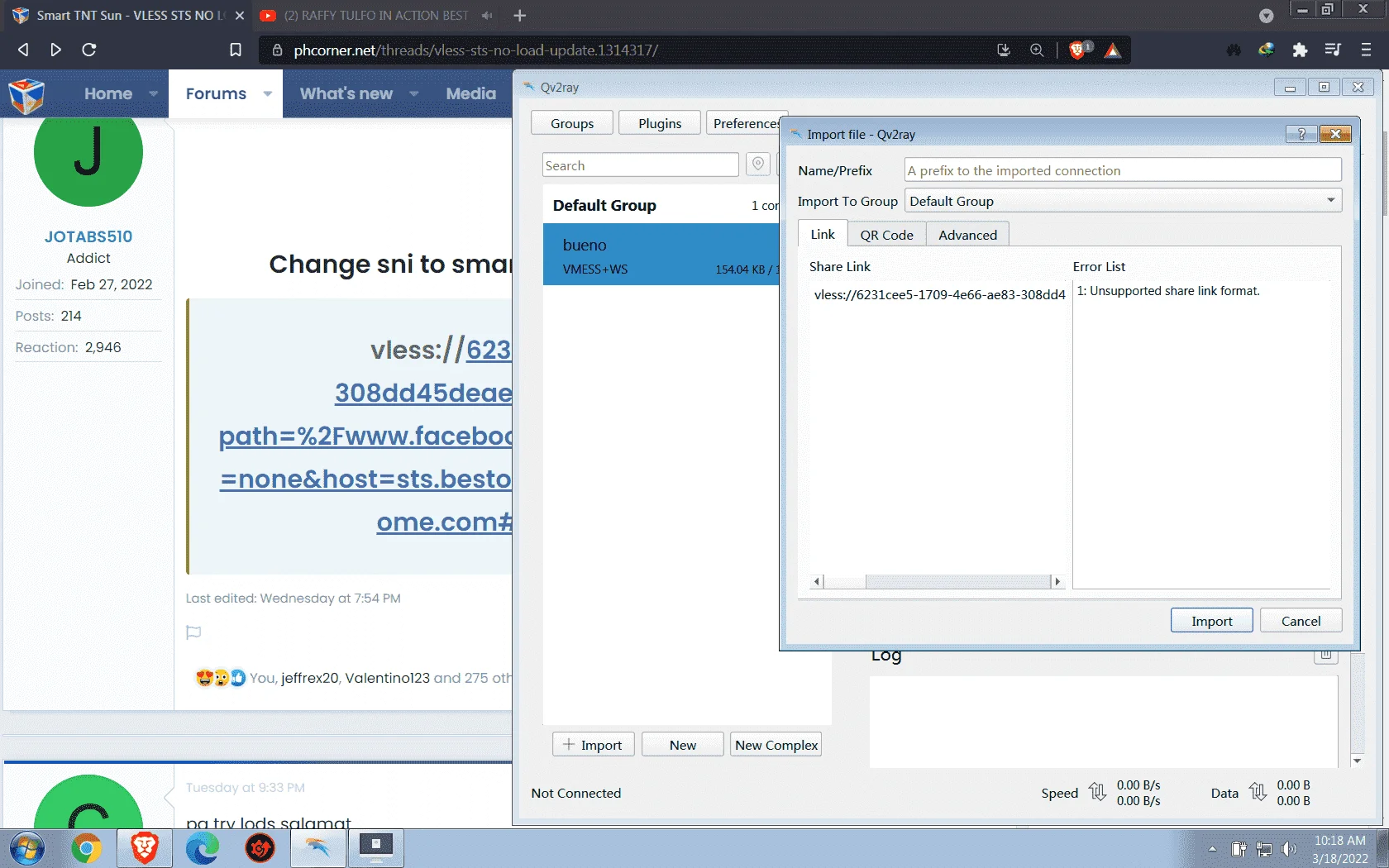Open the jeffrex20 reaction user link
This screenshot has height=868, width=1389.
click(x=309, y=678)
